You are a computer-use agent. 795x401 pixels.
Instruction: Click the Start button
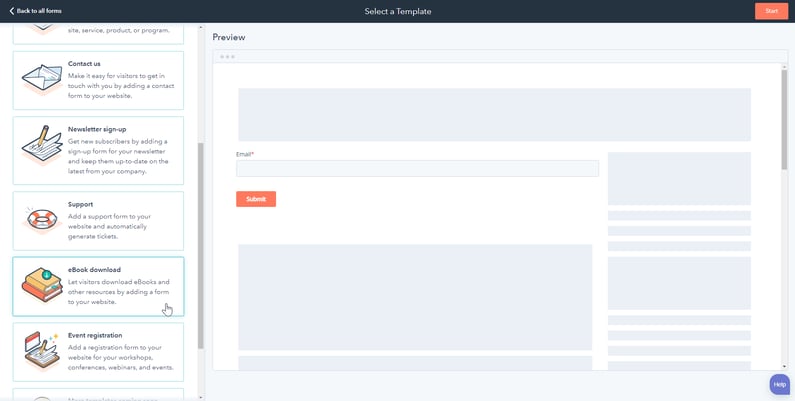tap(771, 11)
